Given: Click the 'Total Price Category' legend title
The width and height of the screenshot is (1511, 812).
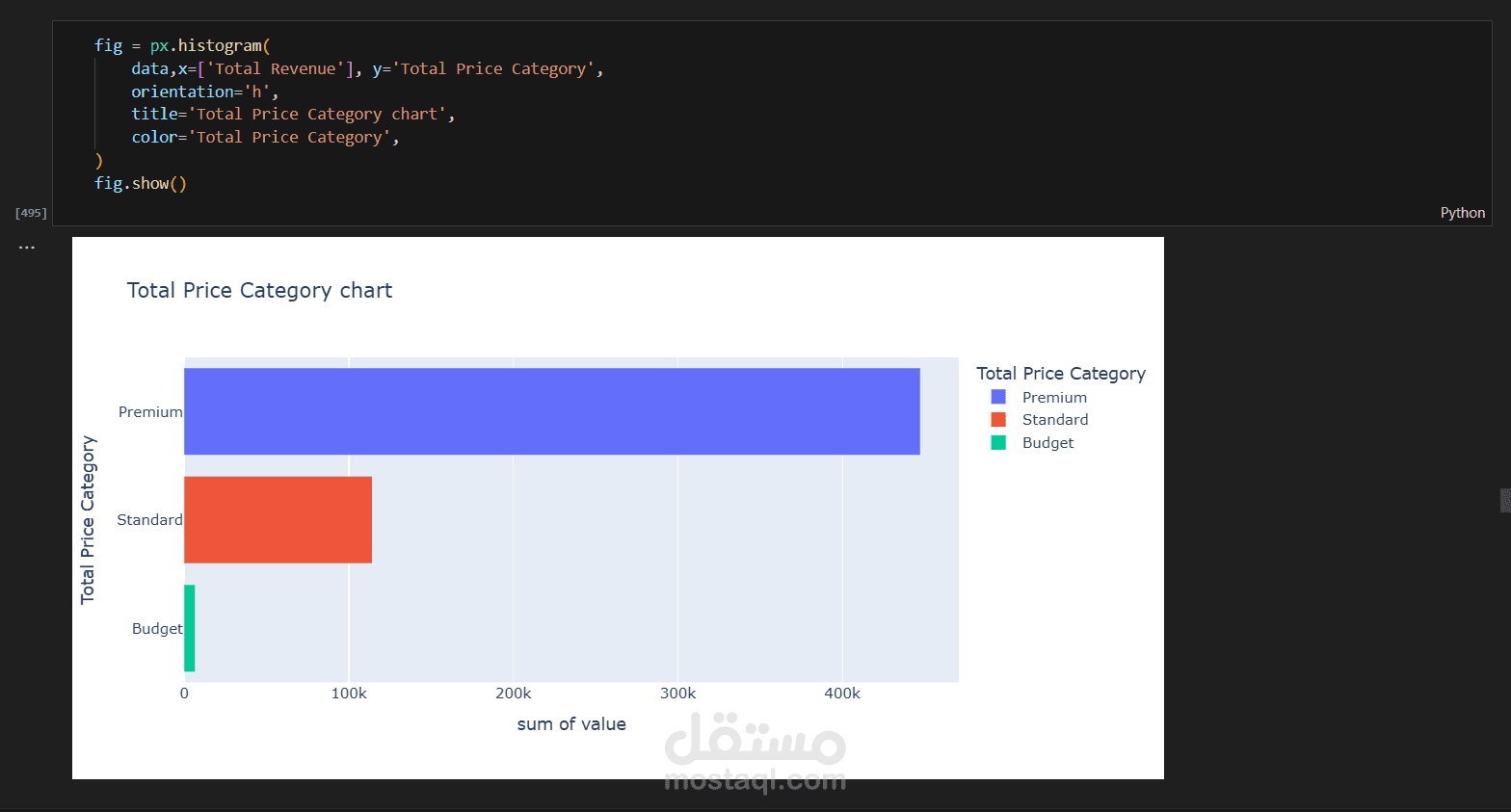Looking at the screenshot, I should (1061, 374).
